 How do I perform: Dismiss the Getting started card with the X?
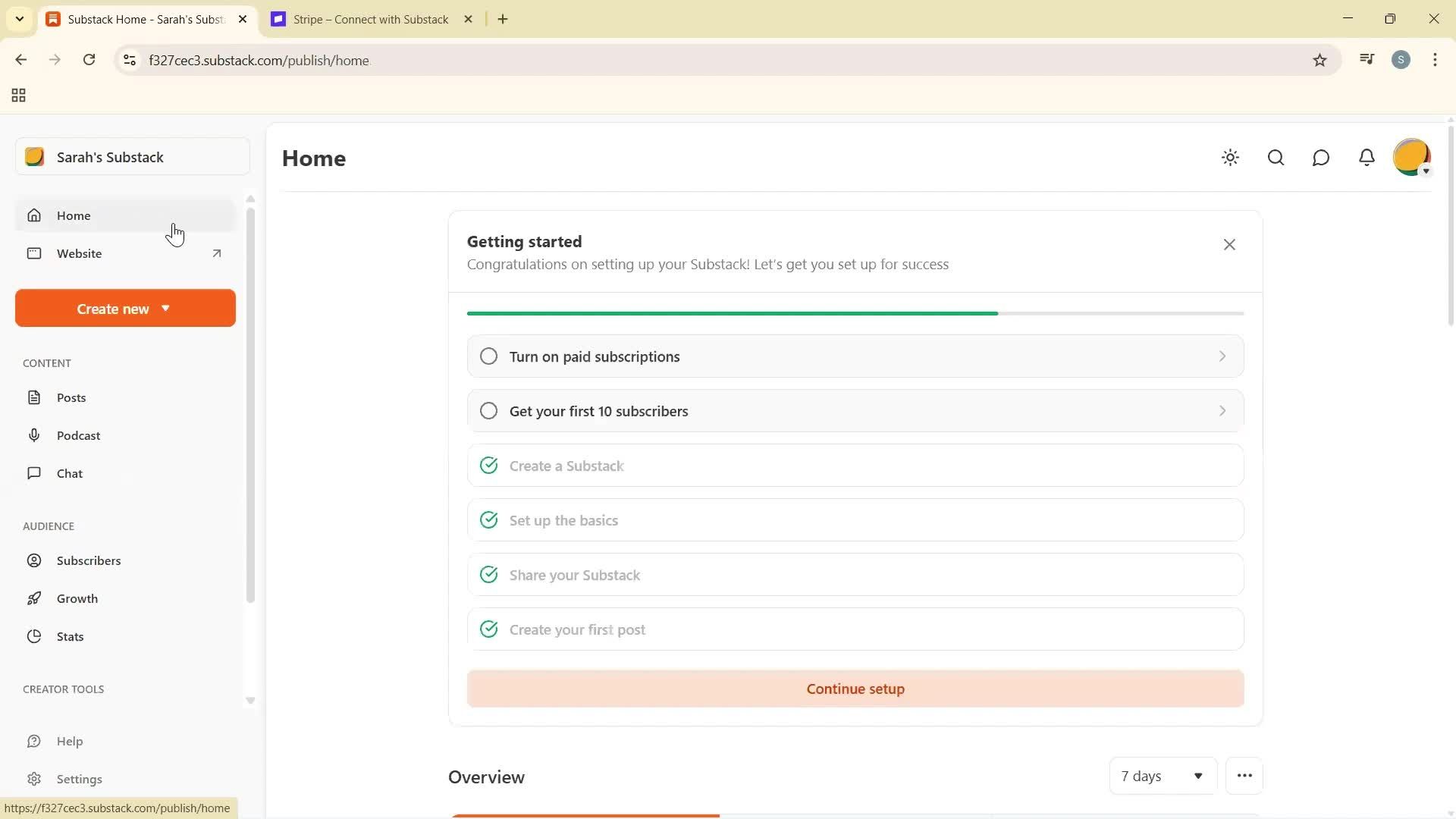point(1229,244)
